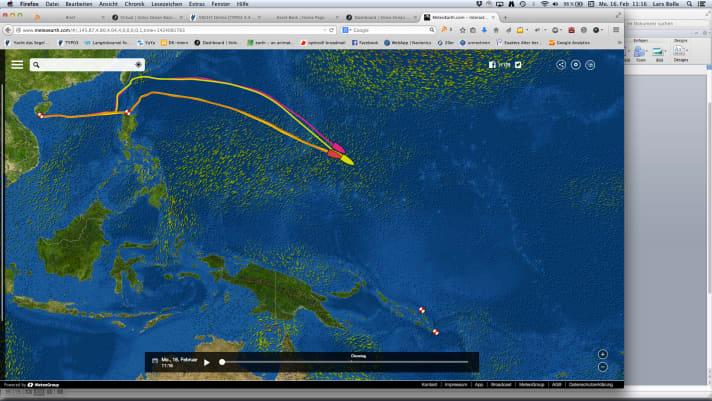
Task: Click the Twitter share icon
Action: (x=518, y=64)
